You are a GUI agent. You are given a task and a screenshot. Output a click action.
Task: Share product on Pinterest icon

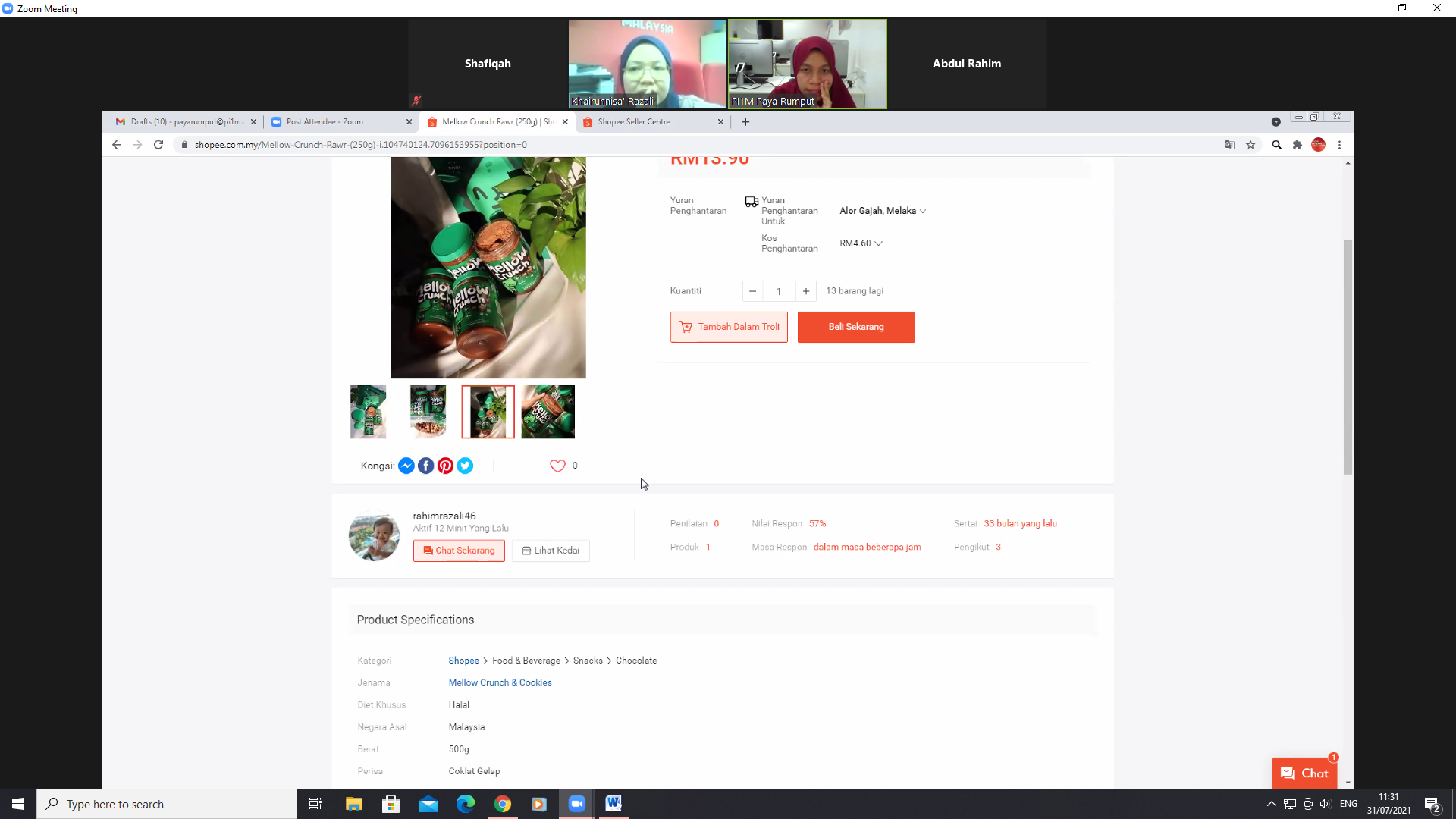coord(446,466)
